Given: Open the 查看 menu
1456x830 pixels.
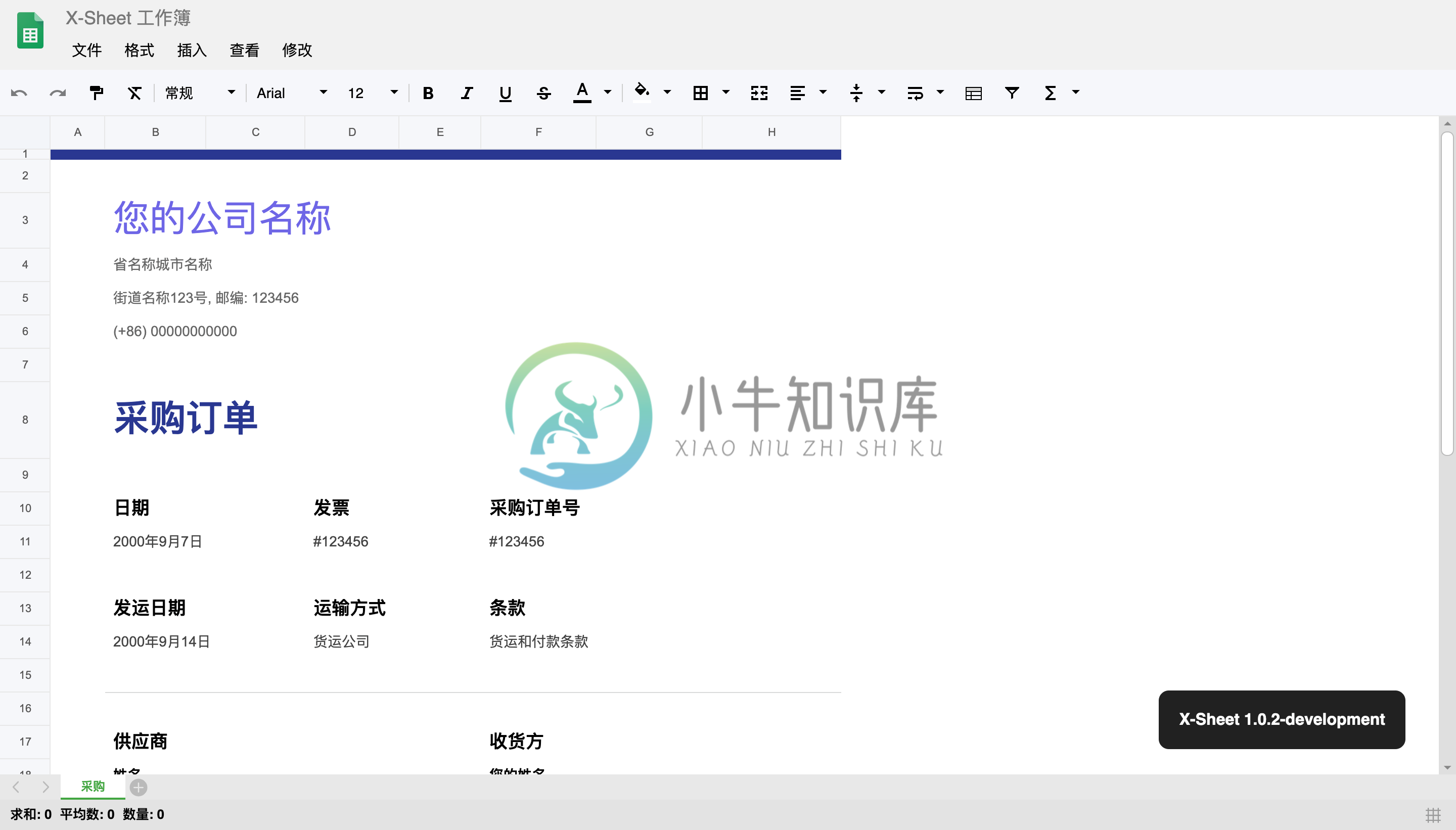Looking at the screenshot, I should click(244, 50).
